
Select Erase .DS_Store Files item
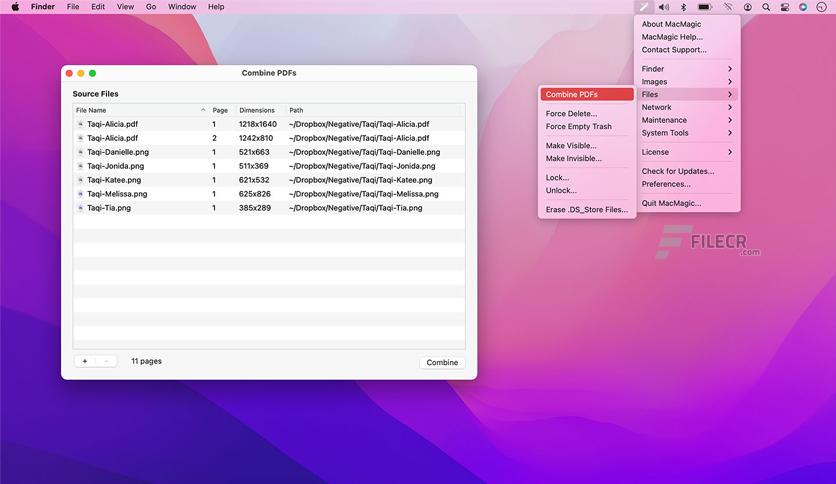(x=587, y=209)
